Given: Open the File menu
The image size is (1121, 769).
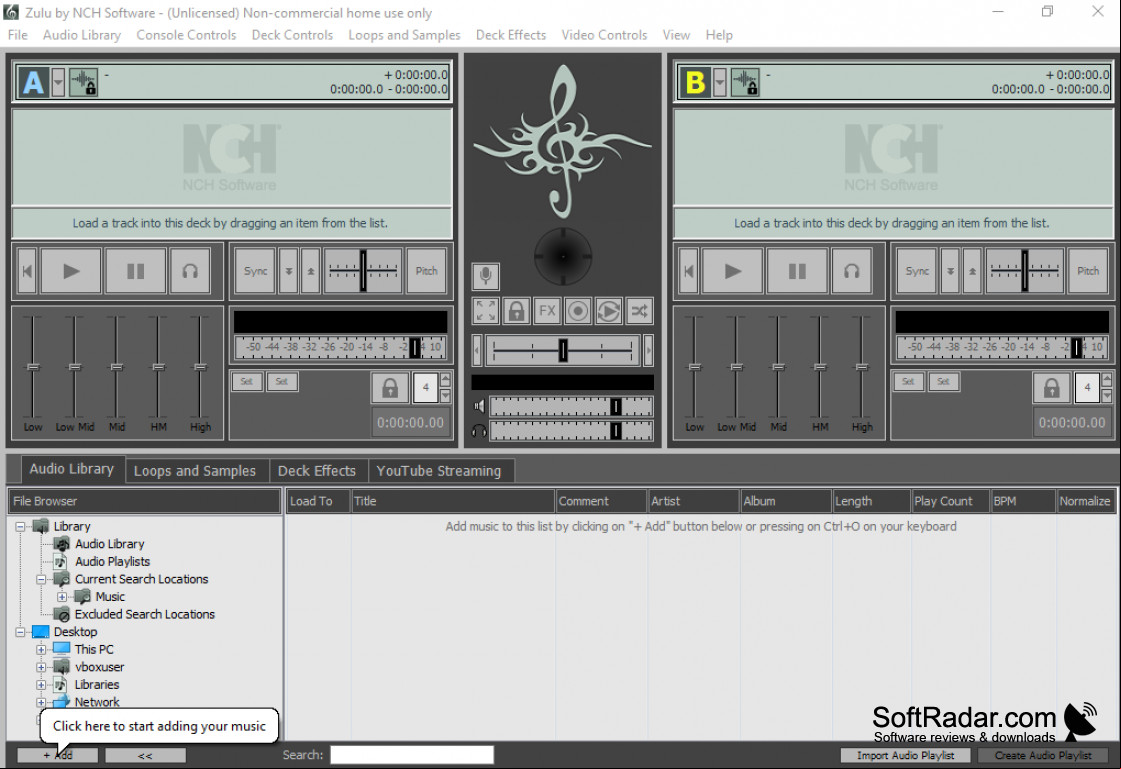Looking at the screenshot, I should 17,35.
